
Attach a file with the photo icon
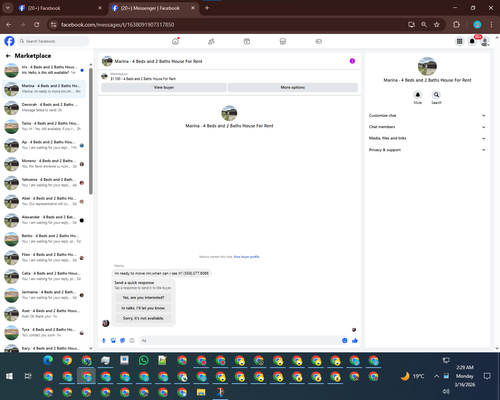tap(113, 340)
